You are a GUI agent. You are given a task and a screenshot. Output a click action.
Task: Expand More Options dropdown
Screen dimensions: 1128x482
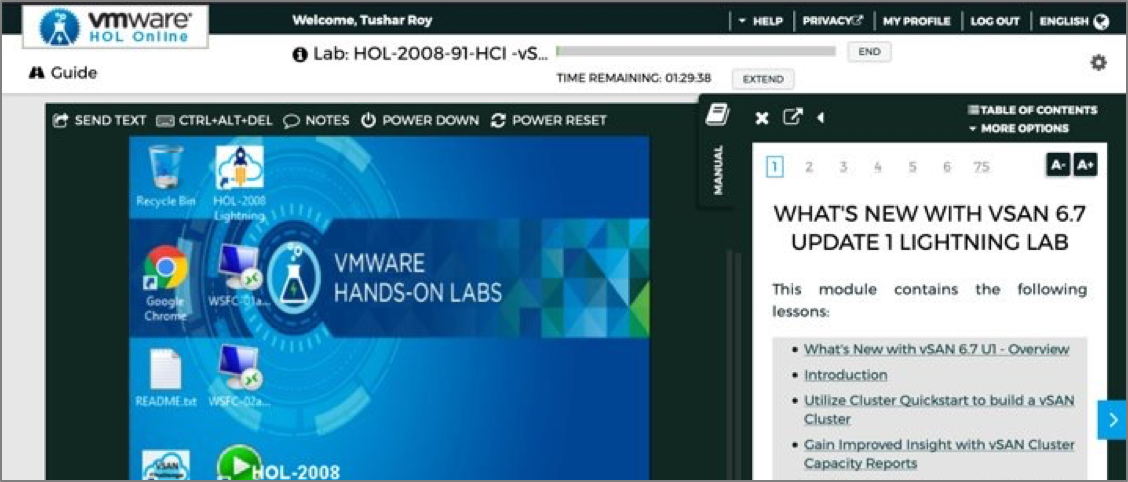click(1018, 128)
